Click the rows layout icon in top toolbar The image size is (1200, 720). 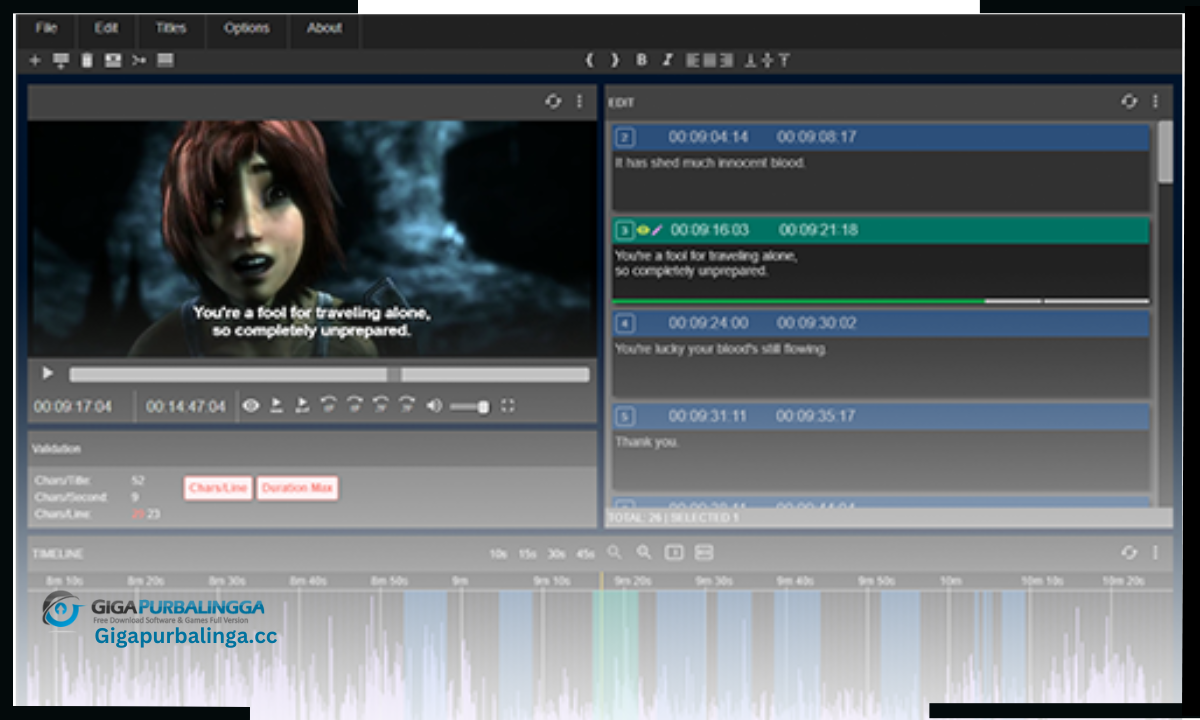coord(166,61)
